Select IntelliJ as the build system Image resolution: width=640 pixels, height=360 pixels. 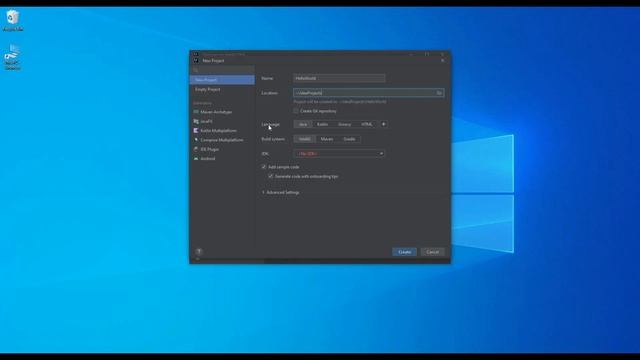(304, 139)
